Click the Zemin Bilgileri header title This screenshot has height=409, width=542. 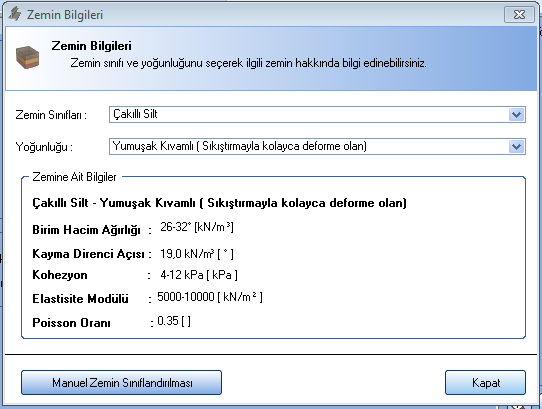click(92, 46)
